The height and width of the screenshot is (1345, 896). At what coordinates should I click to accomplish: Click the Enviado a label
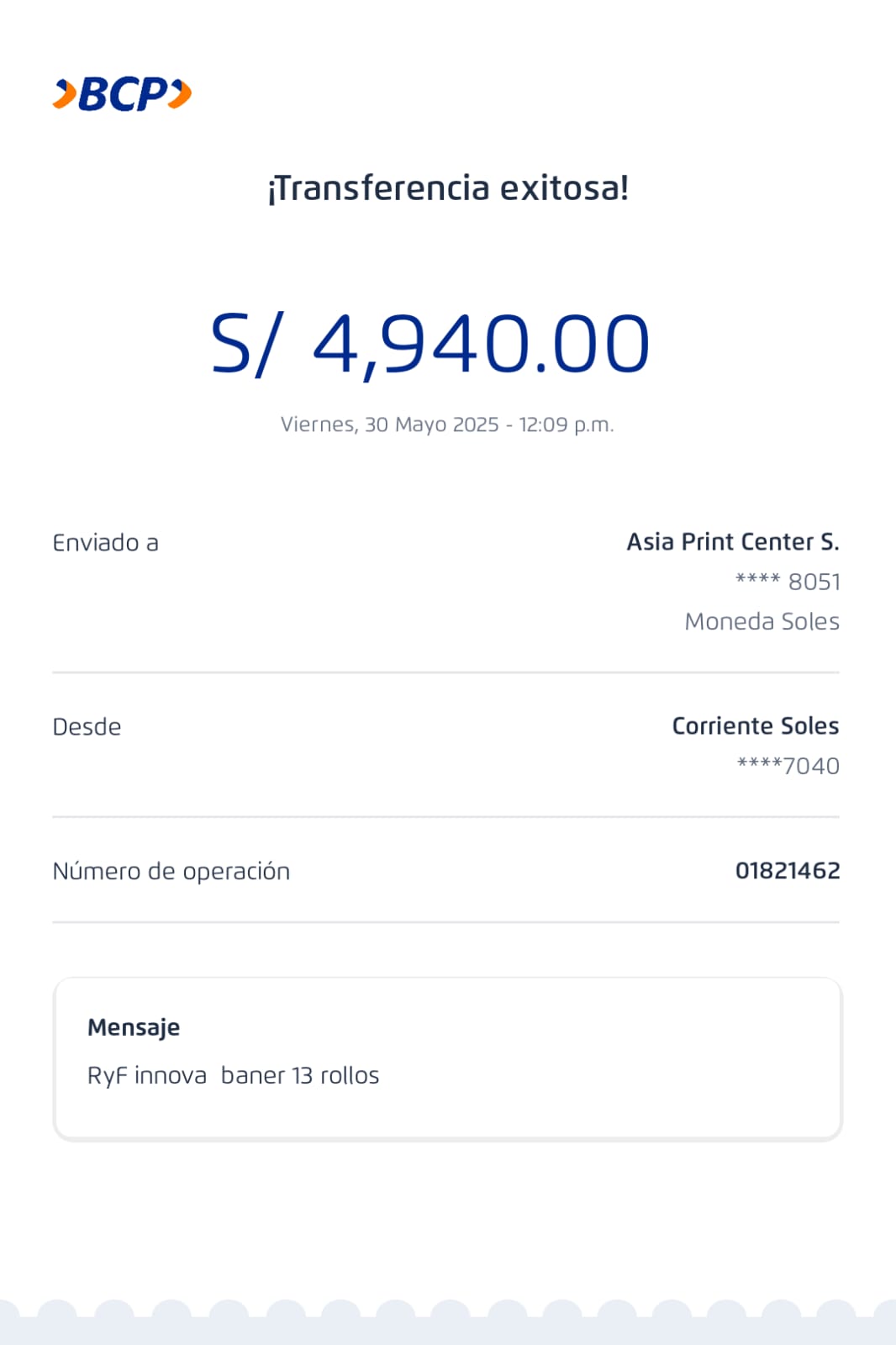coord(105,543)
